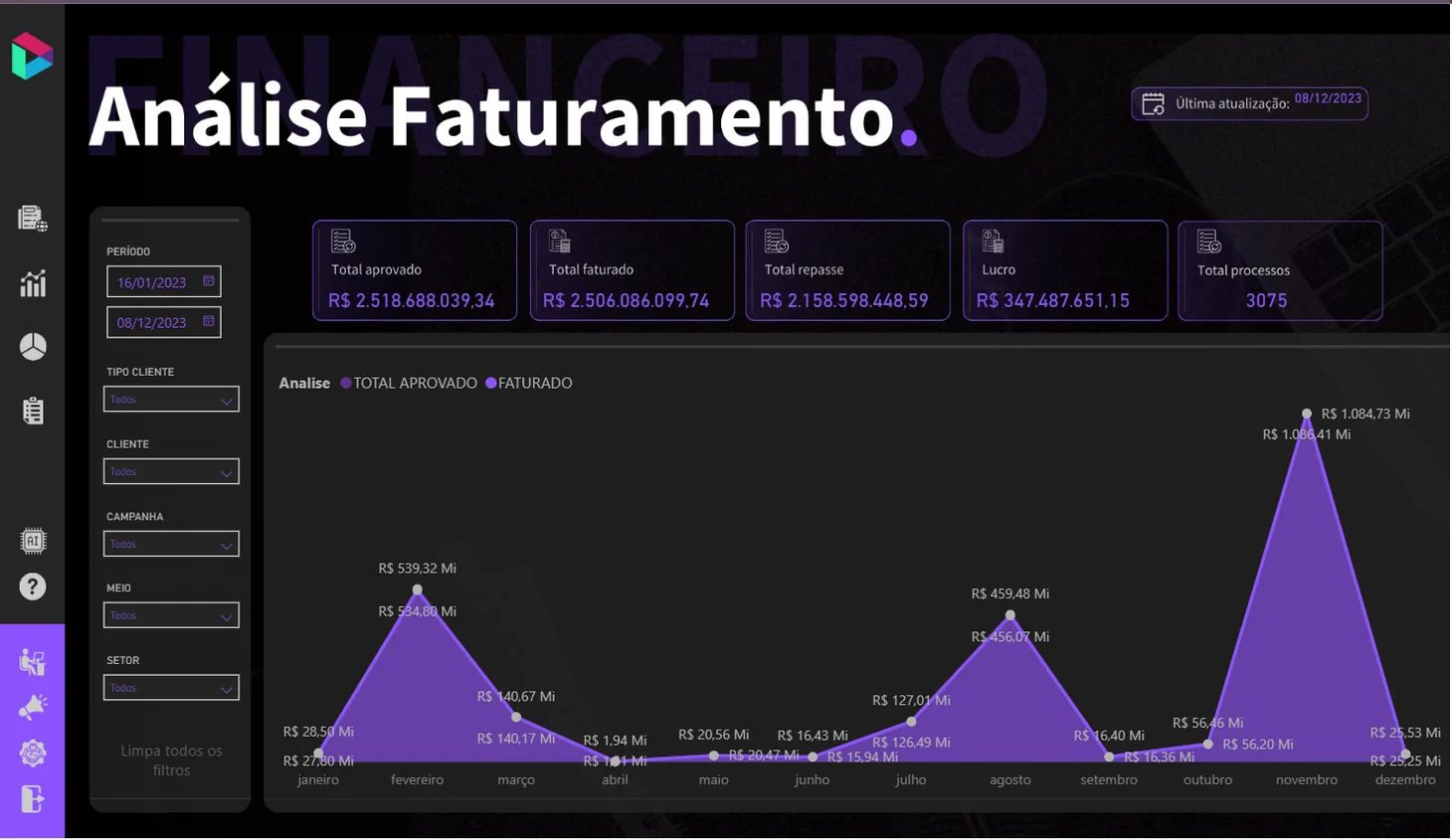Click the FATURADO legend color dot
Viewport: 1452px width, 840px height.
click(491, 383)
